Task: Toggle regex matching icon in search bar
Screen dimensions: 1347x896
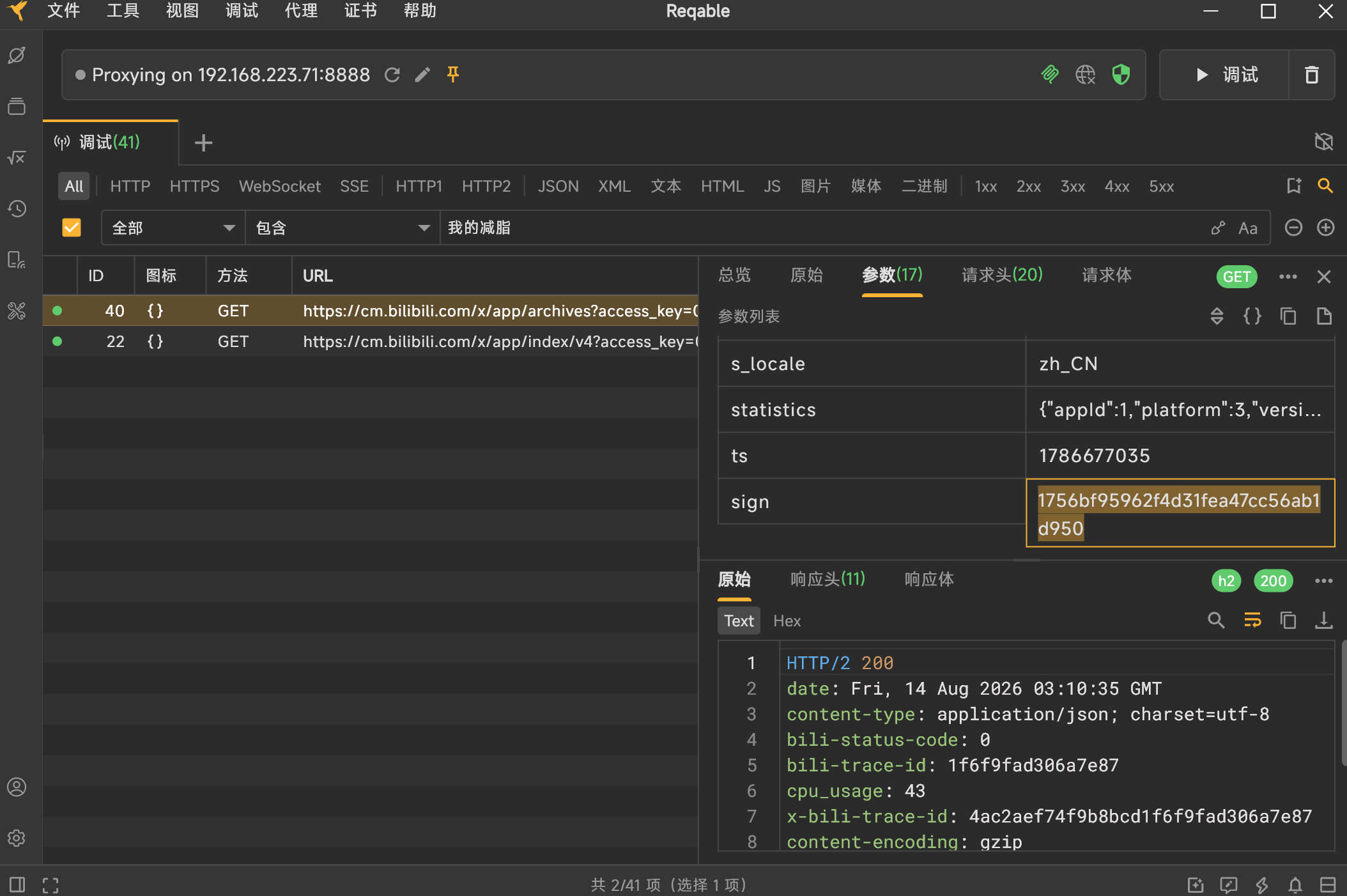Action: [x=1218, y=228]
